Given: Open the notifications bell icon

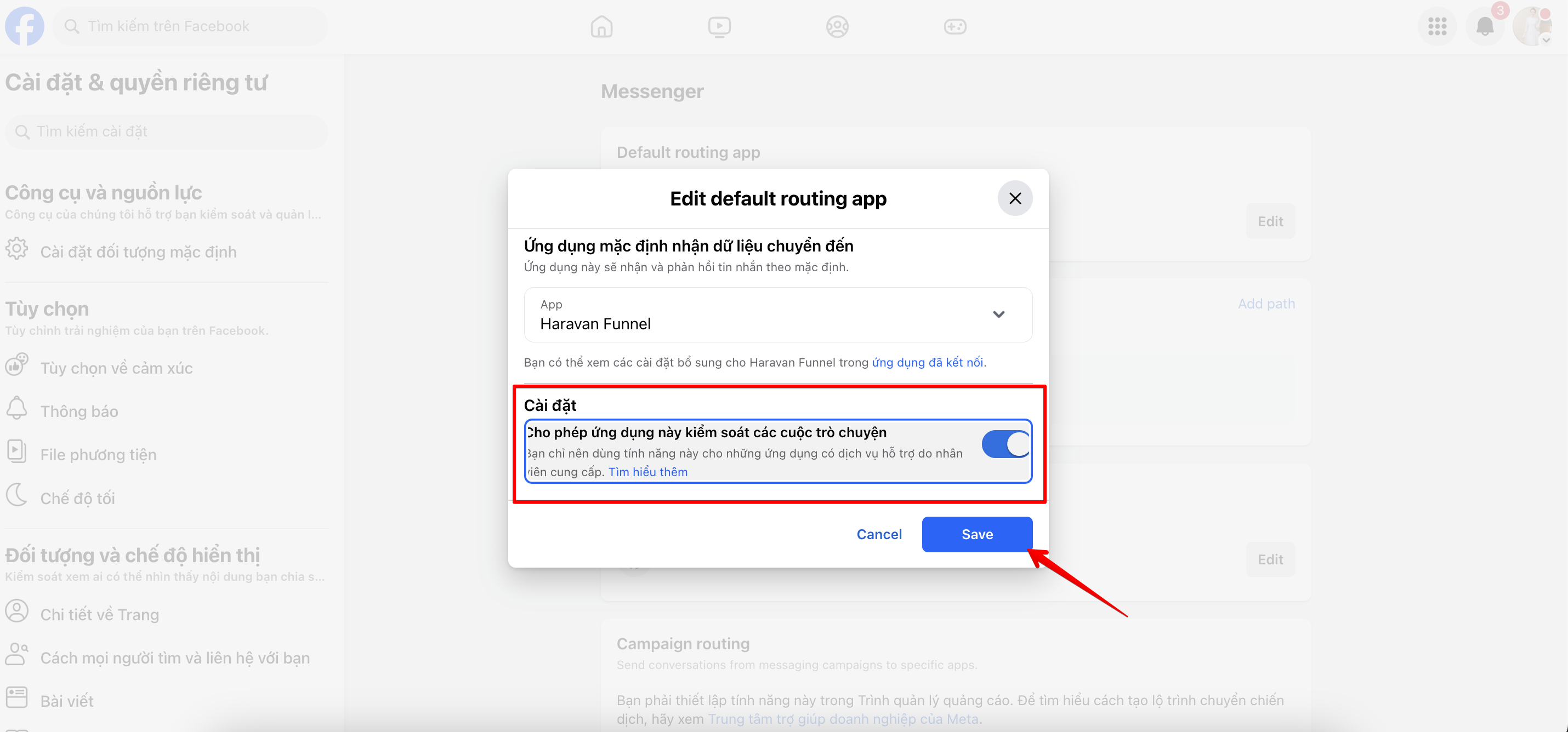Looking at the screenshot, I should click(x=1485, y=26).
